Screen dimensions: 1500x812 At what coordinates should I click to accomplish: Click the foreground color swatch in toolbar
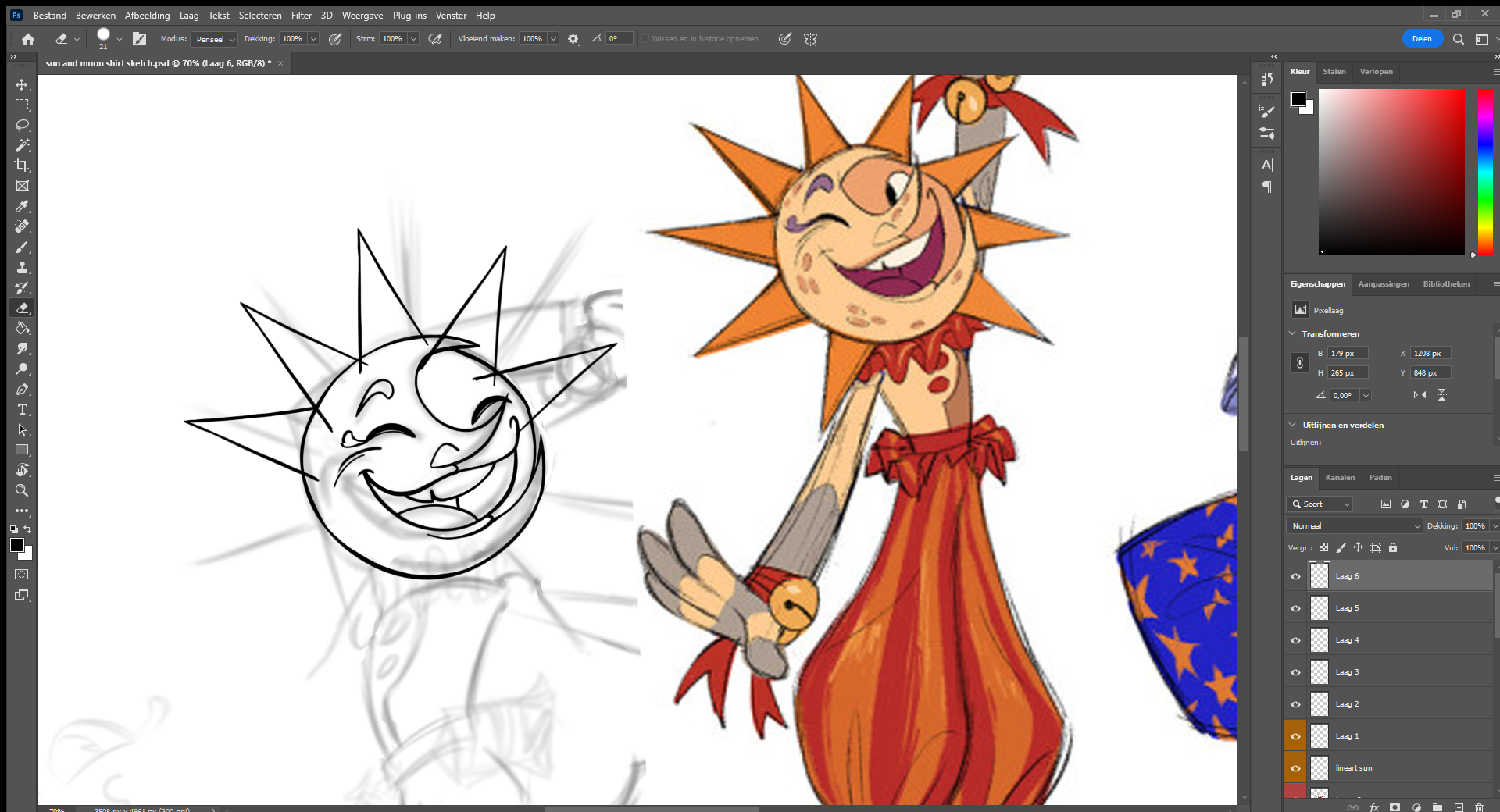click(x=17, y=545)
